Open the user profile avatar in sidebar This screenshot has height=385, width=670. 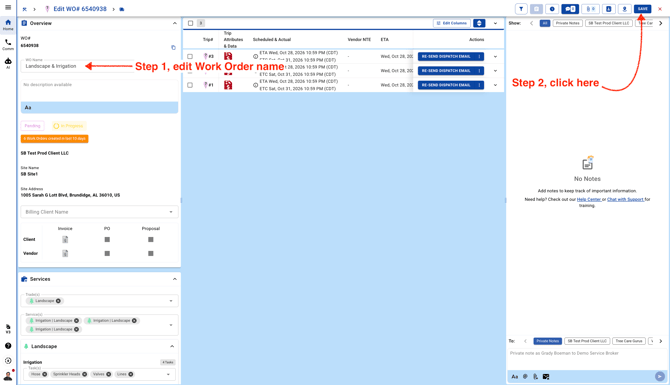pos(8,376)
